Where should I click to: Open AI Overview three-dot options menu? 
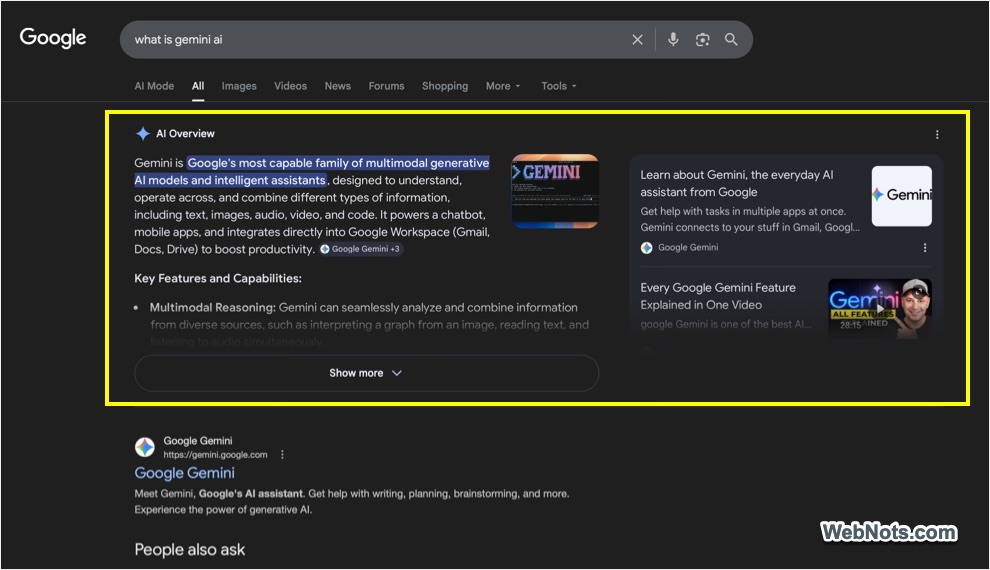point(937,134)
